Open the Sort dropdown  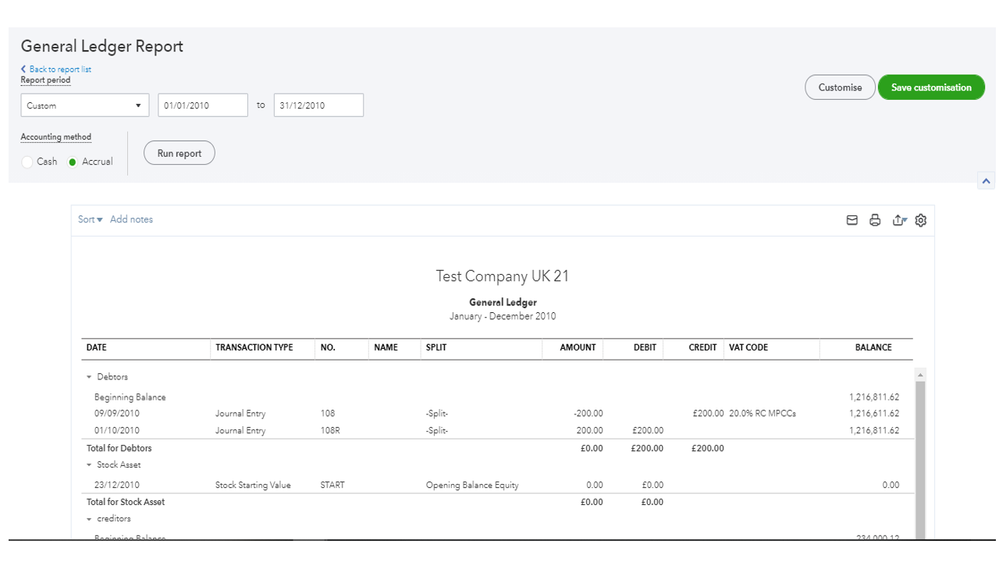point(90,220)
